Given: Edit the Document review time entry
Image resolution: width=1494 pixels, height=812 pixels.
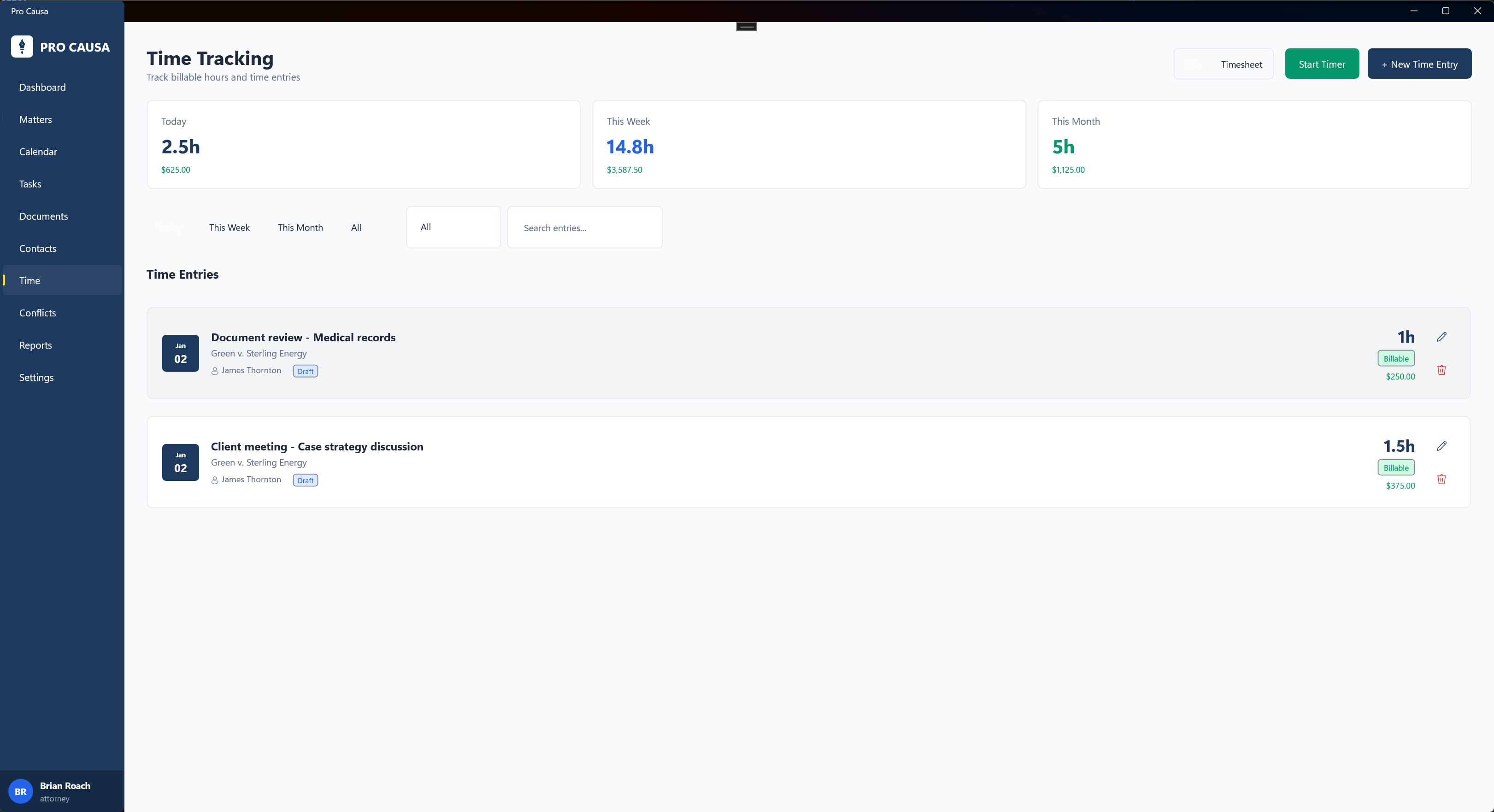Looking at the screenshot, I should point(1441,337).
